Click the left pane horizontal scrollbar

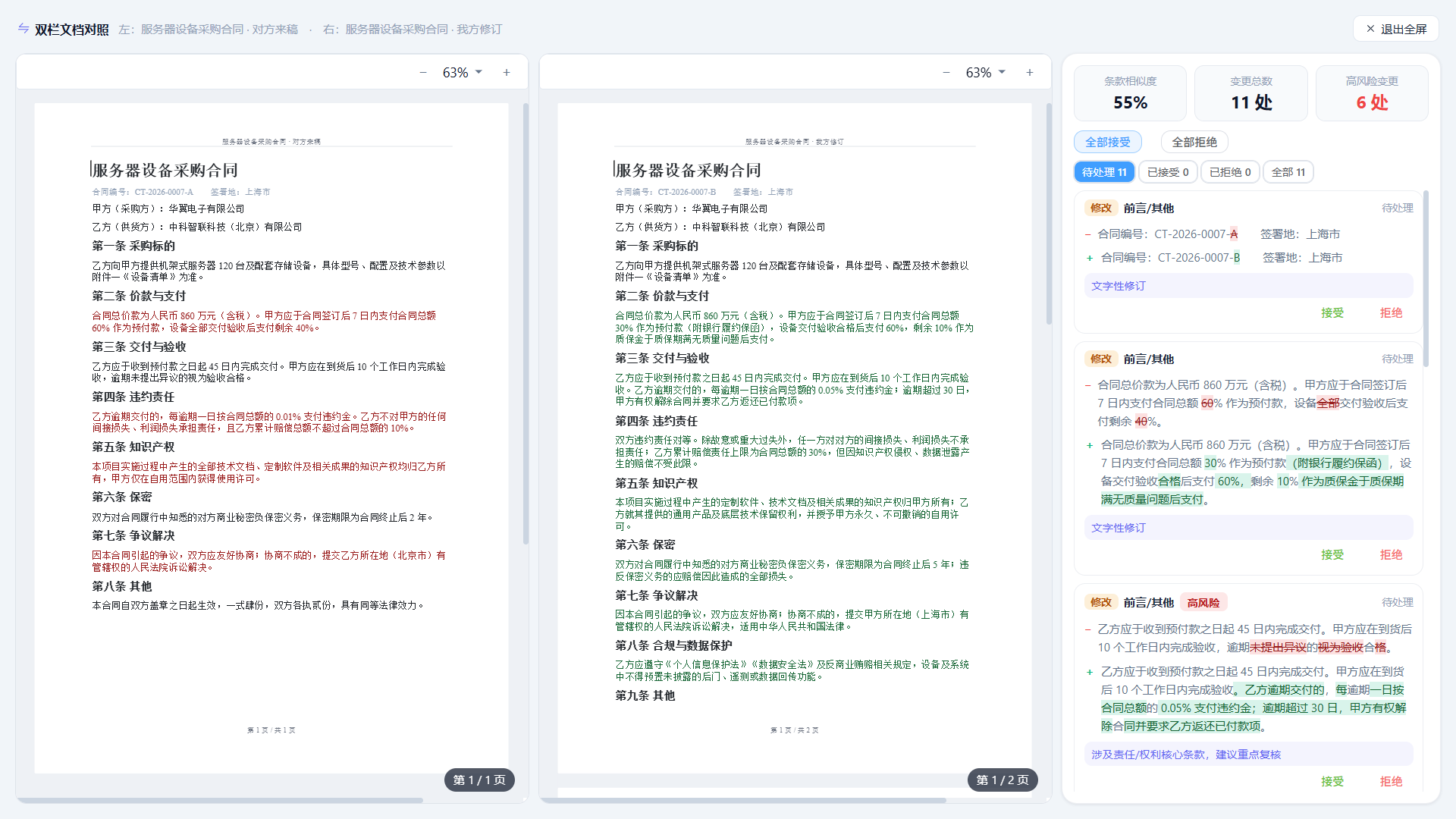pos(220,800)
